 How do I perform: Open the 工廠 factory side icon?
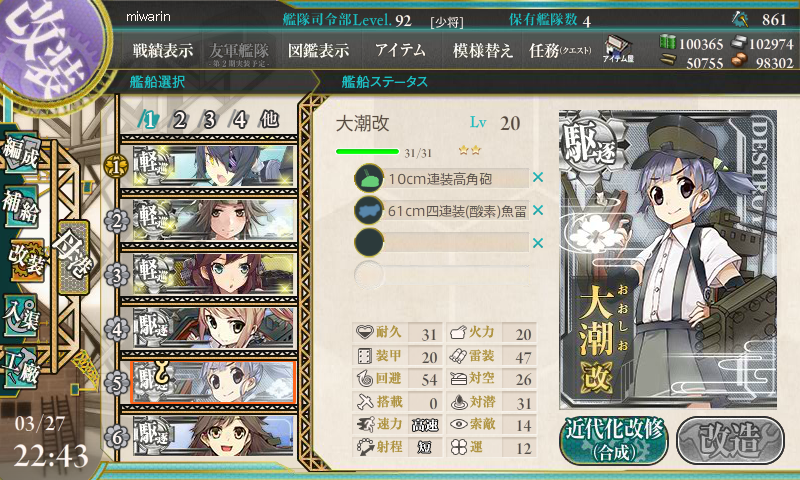point(20,368)
